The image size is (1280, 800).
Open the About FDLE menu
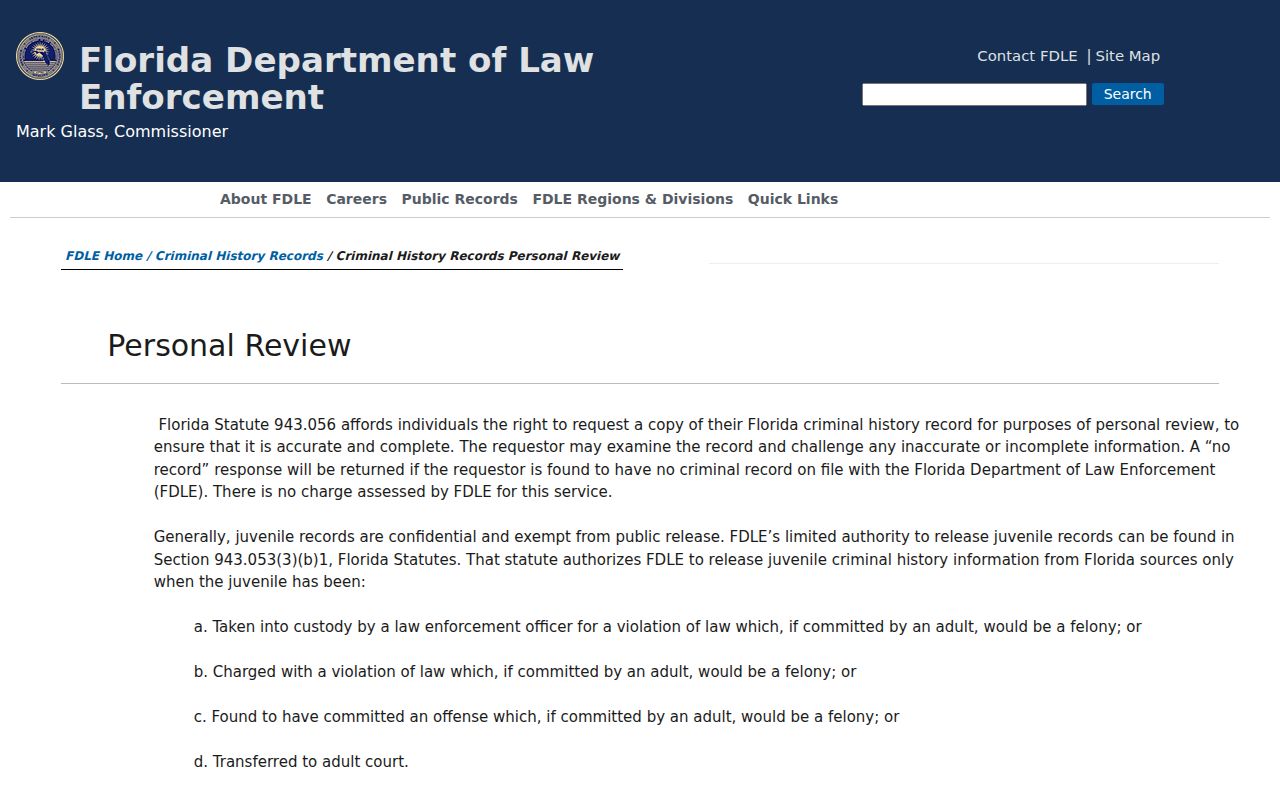coord(266,199)
